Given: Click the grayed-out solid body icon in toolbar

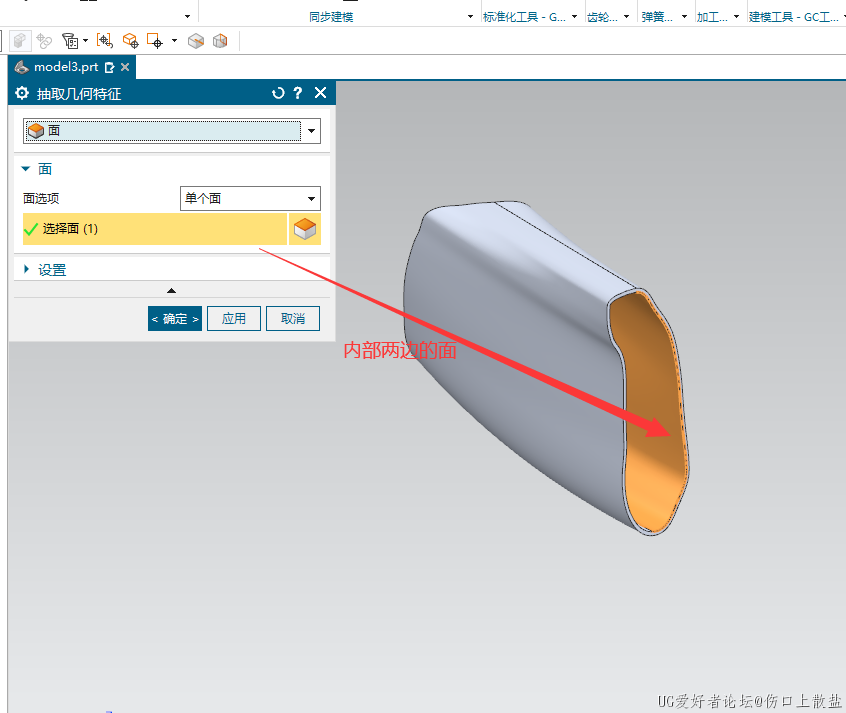Looking at the screenshot, I should pos(20,41).
